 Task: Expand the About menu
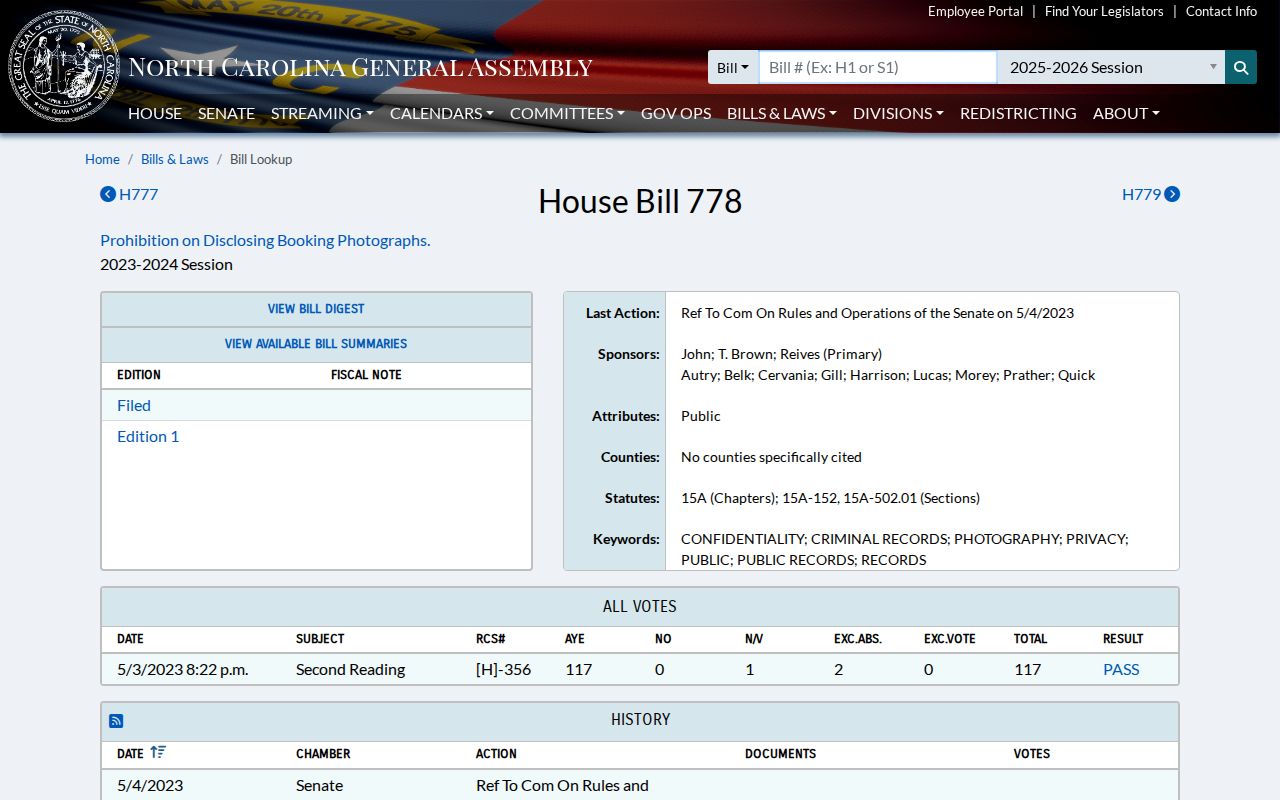coord(1126,113)
